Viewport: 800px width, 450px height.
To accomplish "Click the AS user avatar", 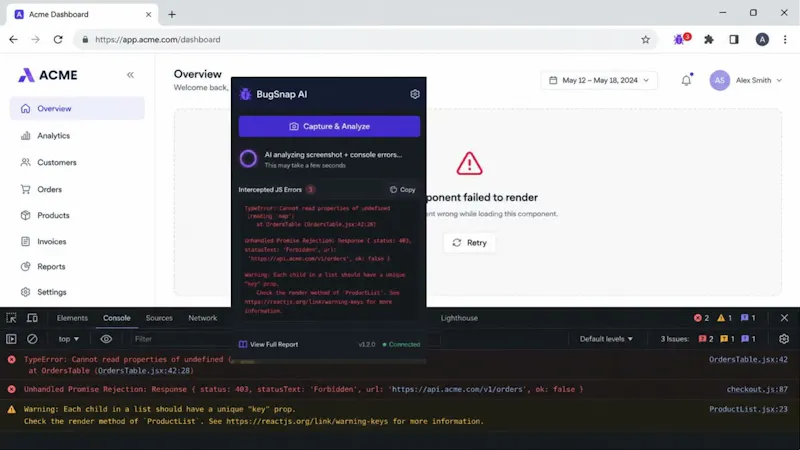I will [x=719, y=80].
